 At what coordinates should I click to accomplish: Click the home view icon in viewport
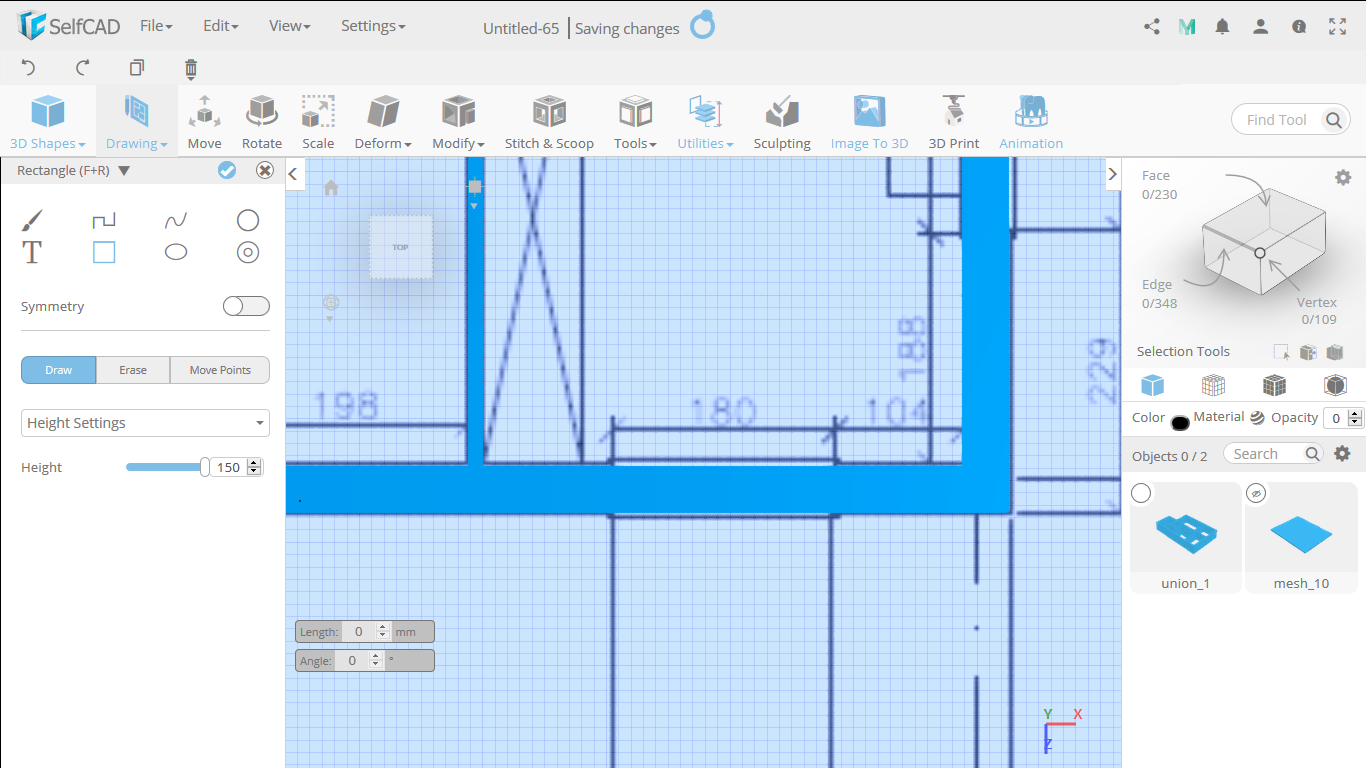point(331,187)
